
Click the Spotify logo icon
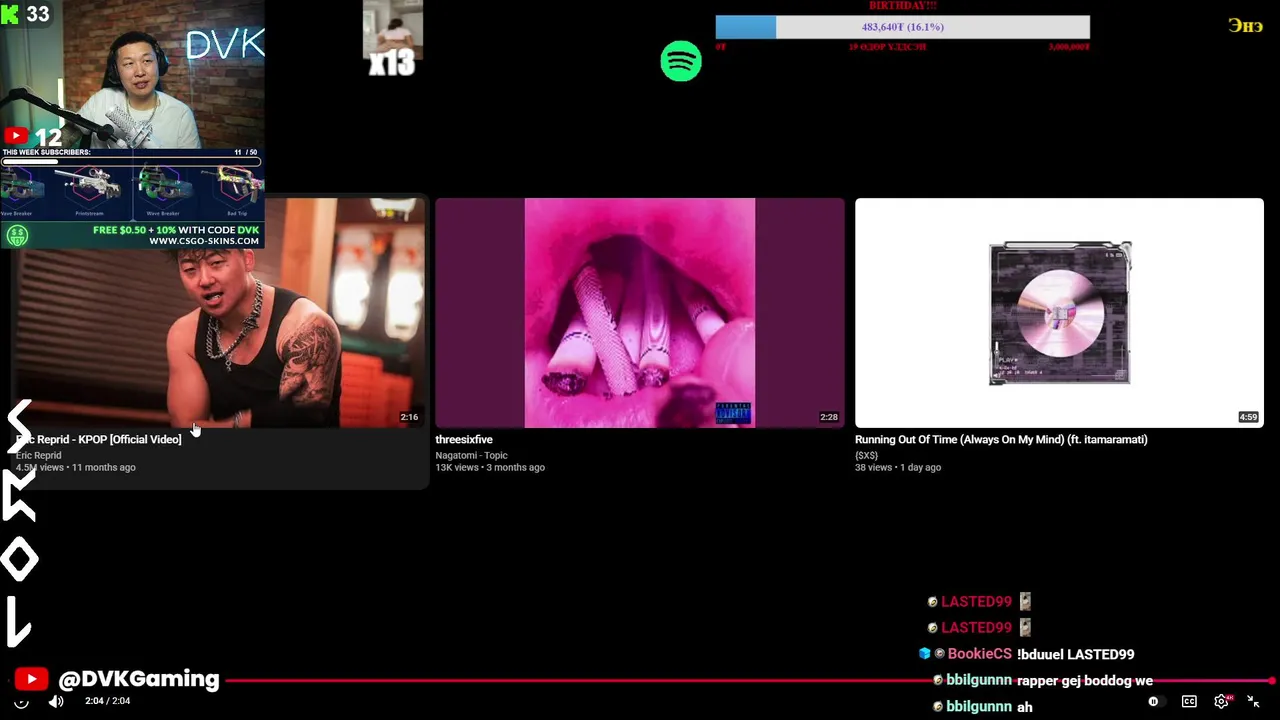pos(681,61)
